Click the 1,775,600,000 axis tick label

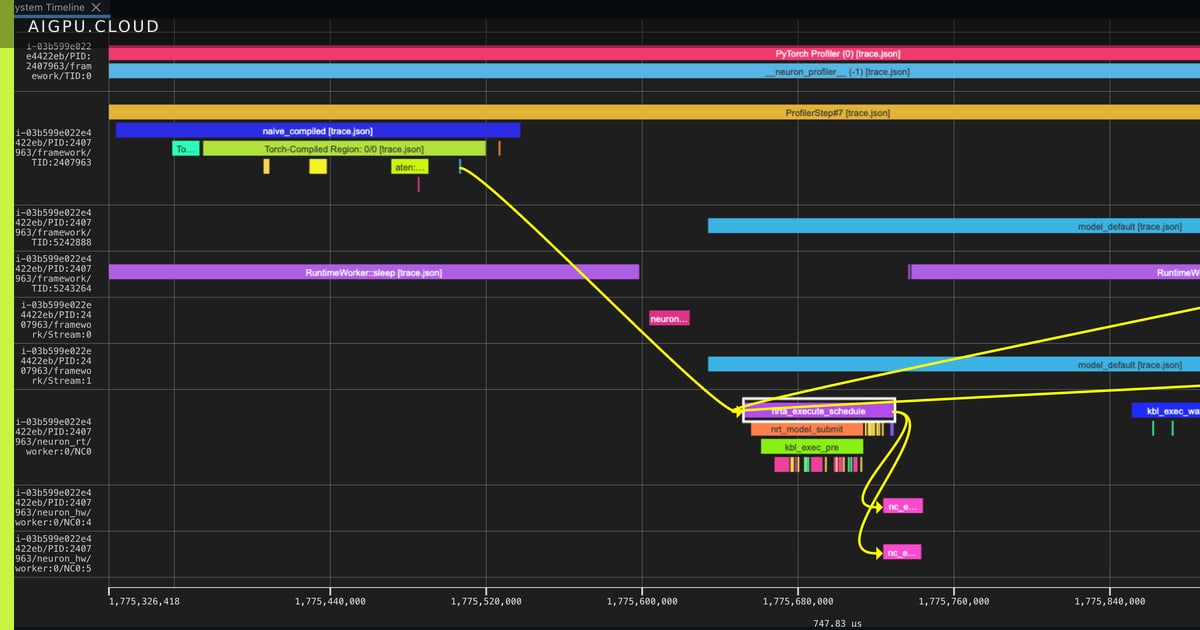click(642, 601)
